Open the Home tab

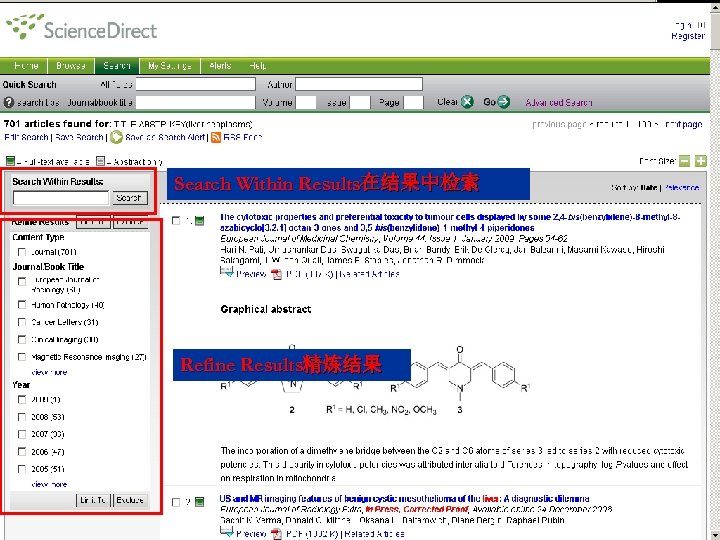click(x=26, y=66)
